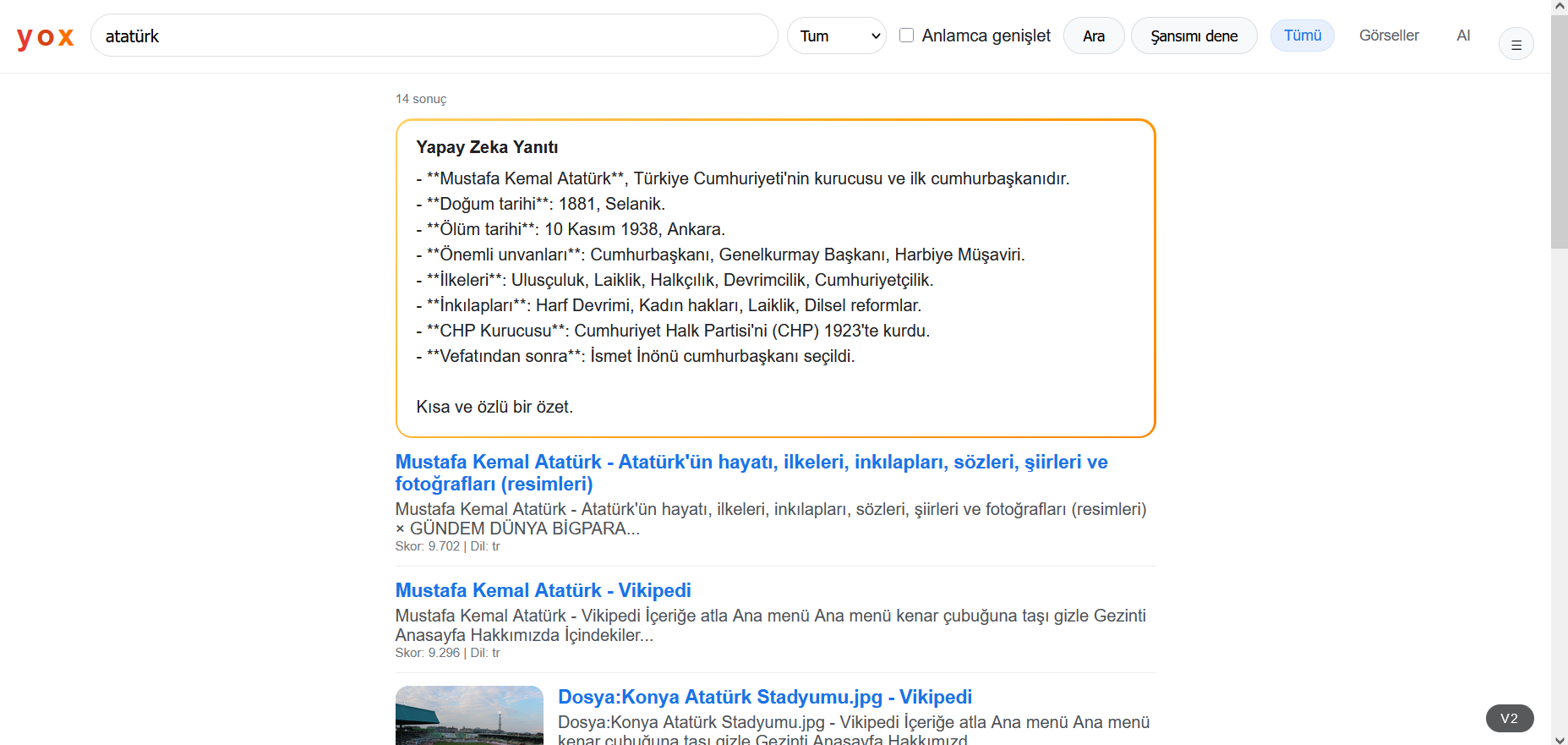The width and height of the screenshot is (1568, 745).
Task: Click the 'İnkılapları' line in AI answer
Action: tap(669, 305)
